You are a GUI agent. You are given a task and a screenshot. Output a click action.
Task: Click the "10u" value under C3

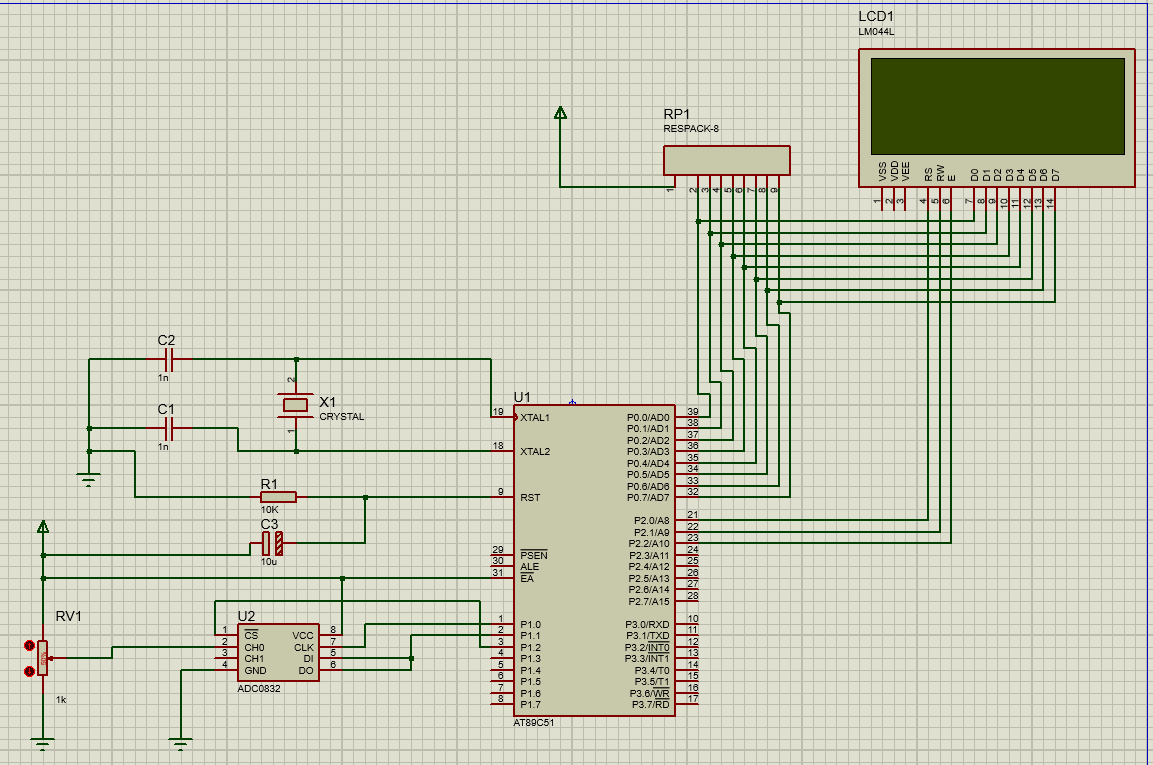pyautogui.click(x=268, y=562)
